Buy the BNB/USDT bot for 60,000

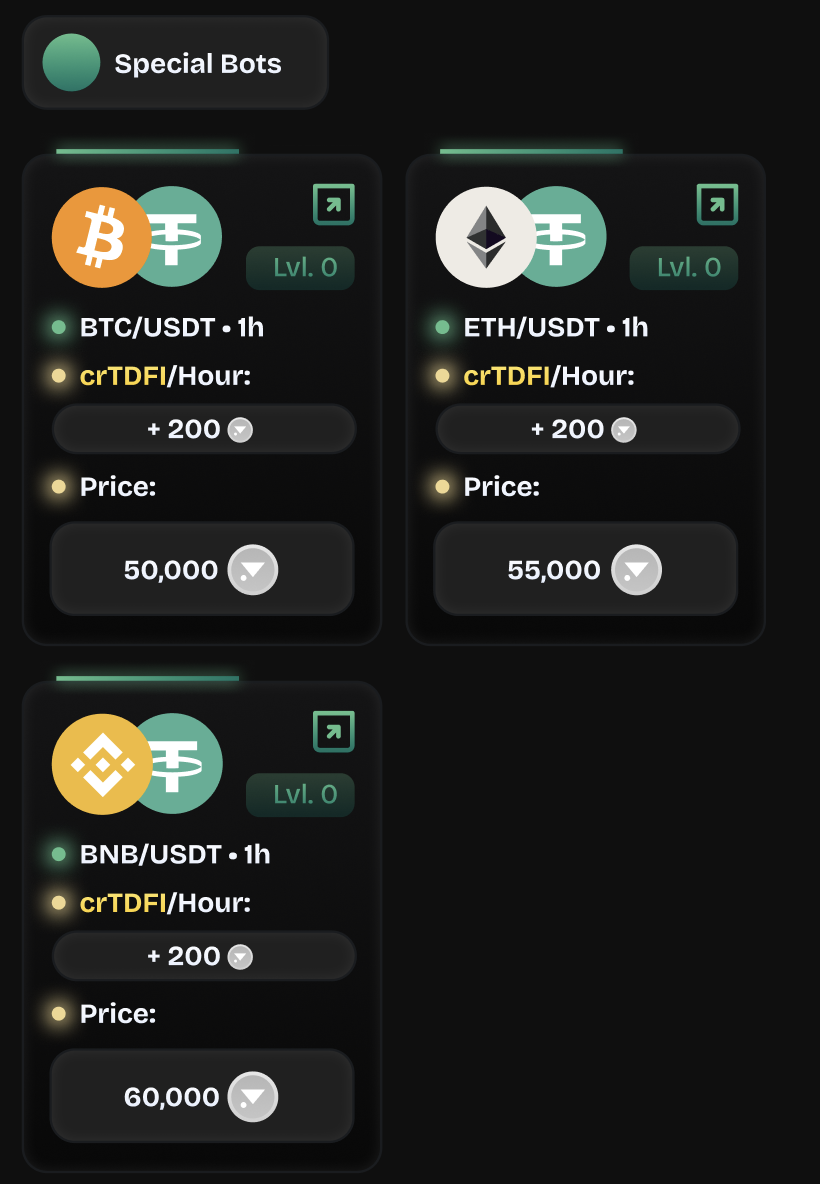tap(202, 1097)
